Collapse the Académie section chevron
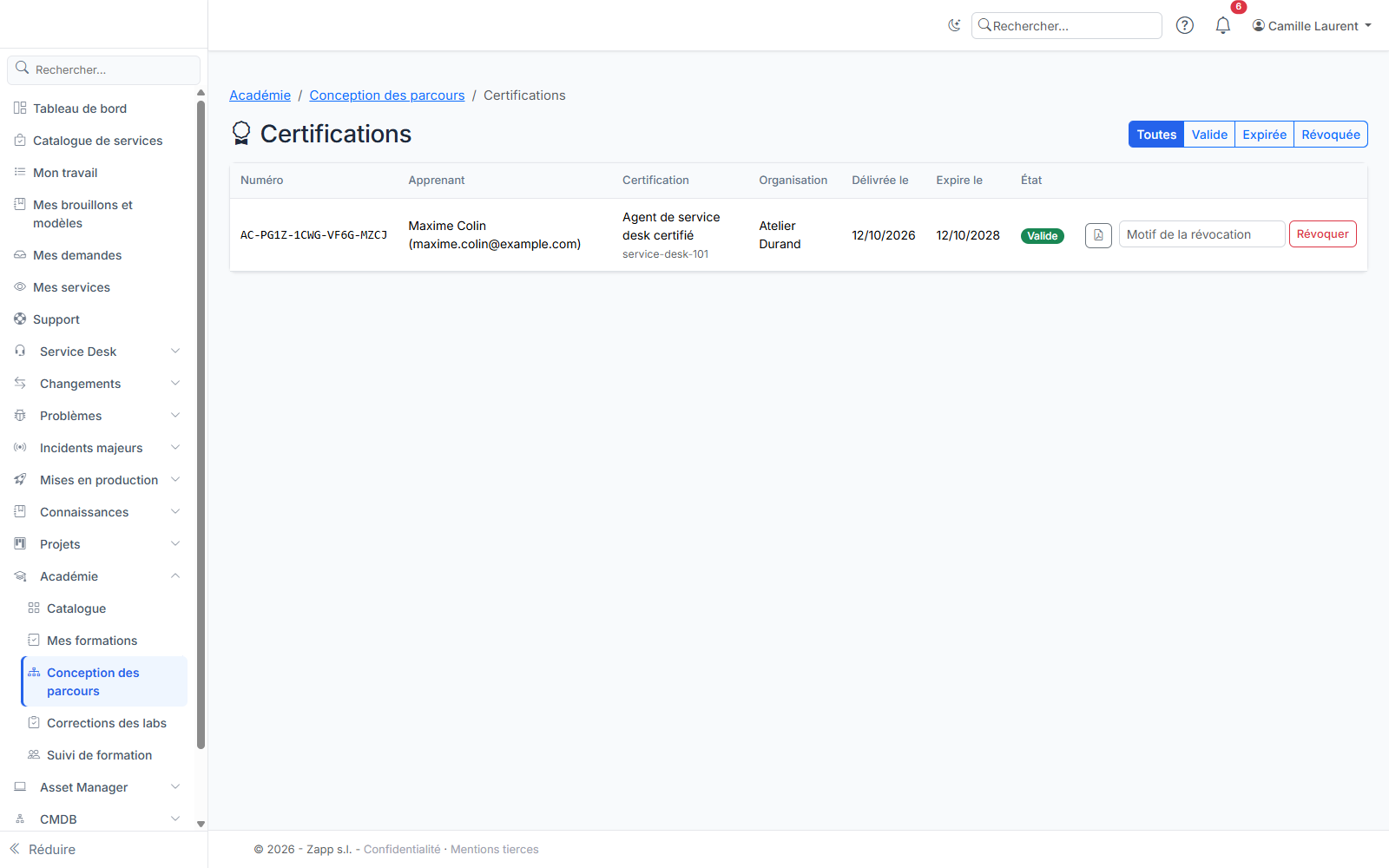Screen dimensions: 1389x868 click(x=175, y=575)
